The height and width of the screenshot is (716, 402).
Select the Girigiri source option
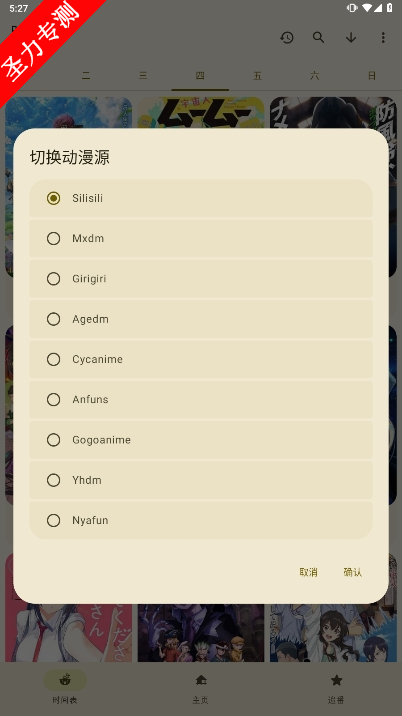tap(201, 279)
